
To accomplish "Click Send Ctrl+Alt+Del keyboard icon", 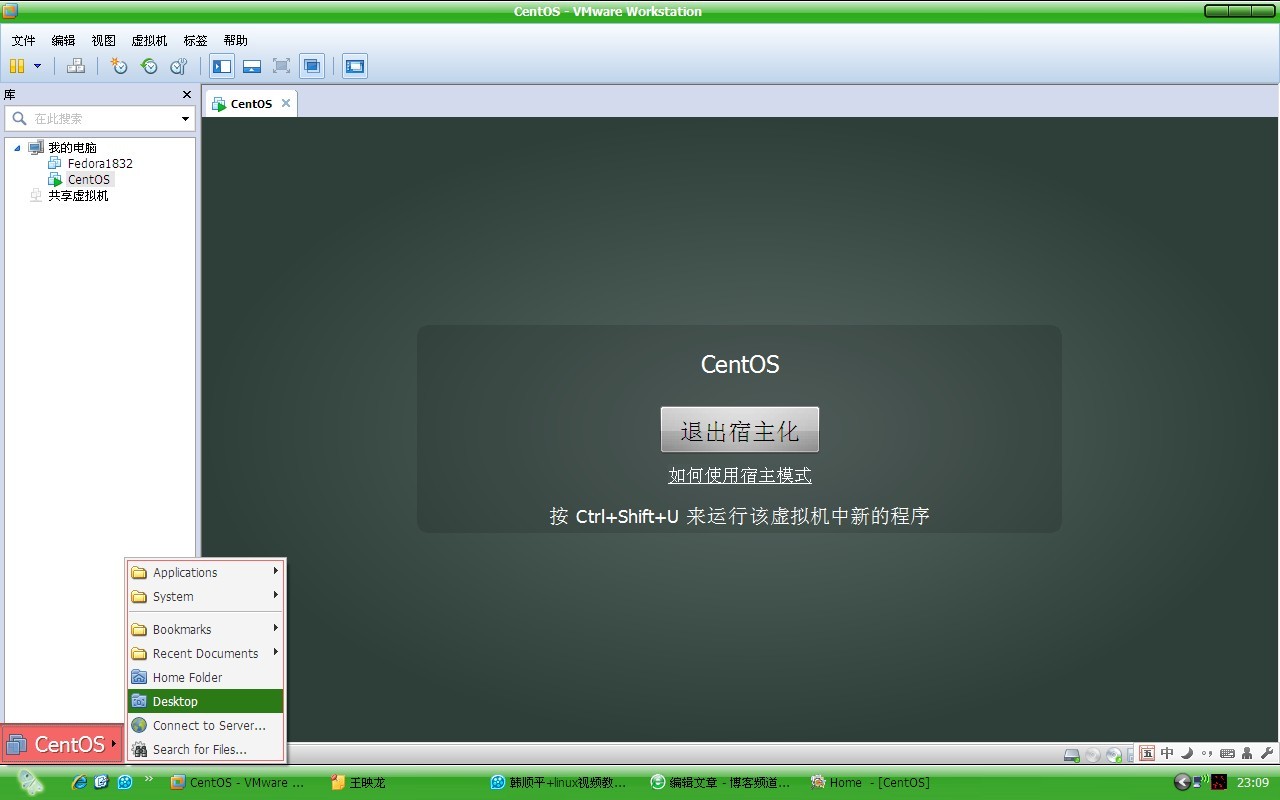I will pyautogui.click(x=76, y=66).
